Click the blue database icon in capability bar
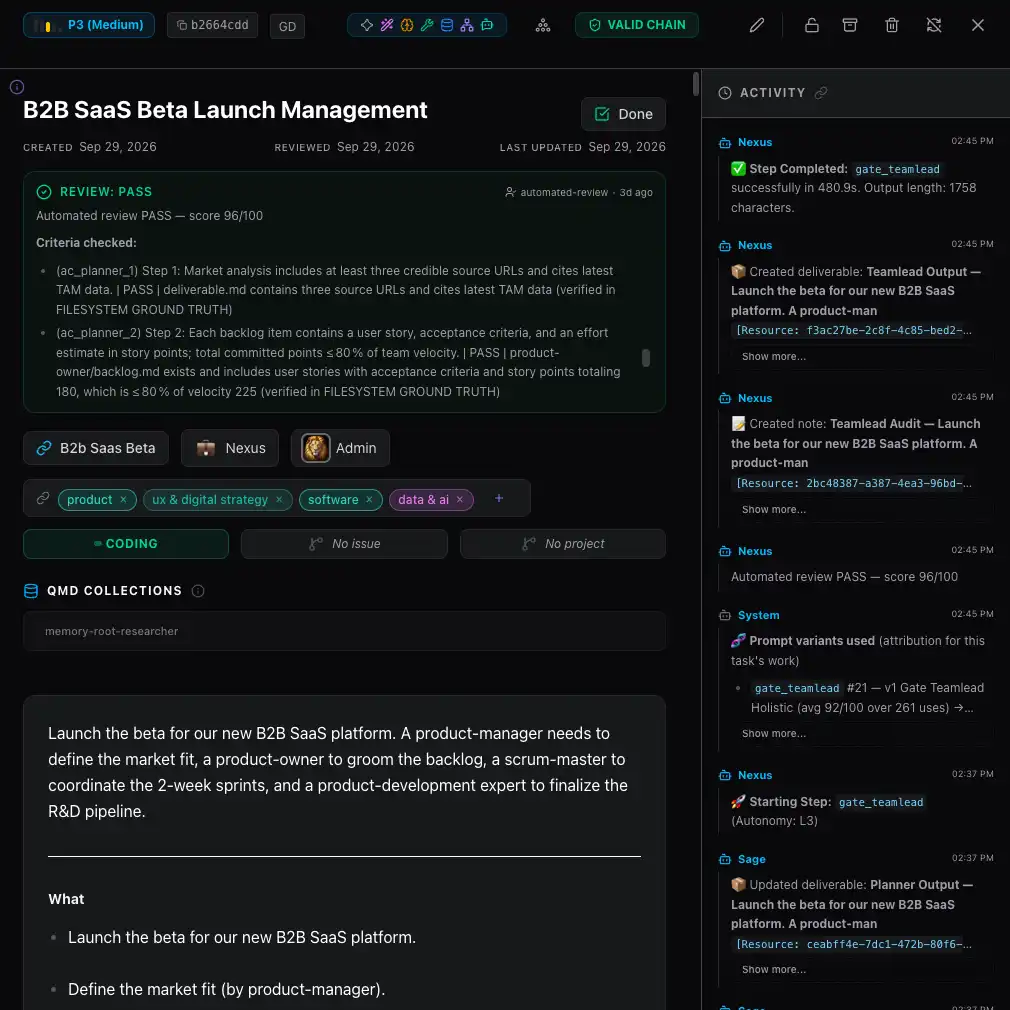The width and height of the screenshot is (1010, 1010). pos(446,25)
